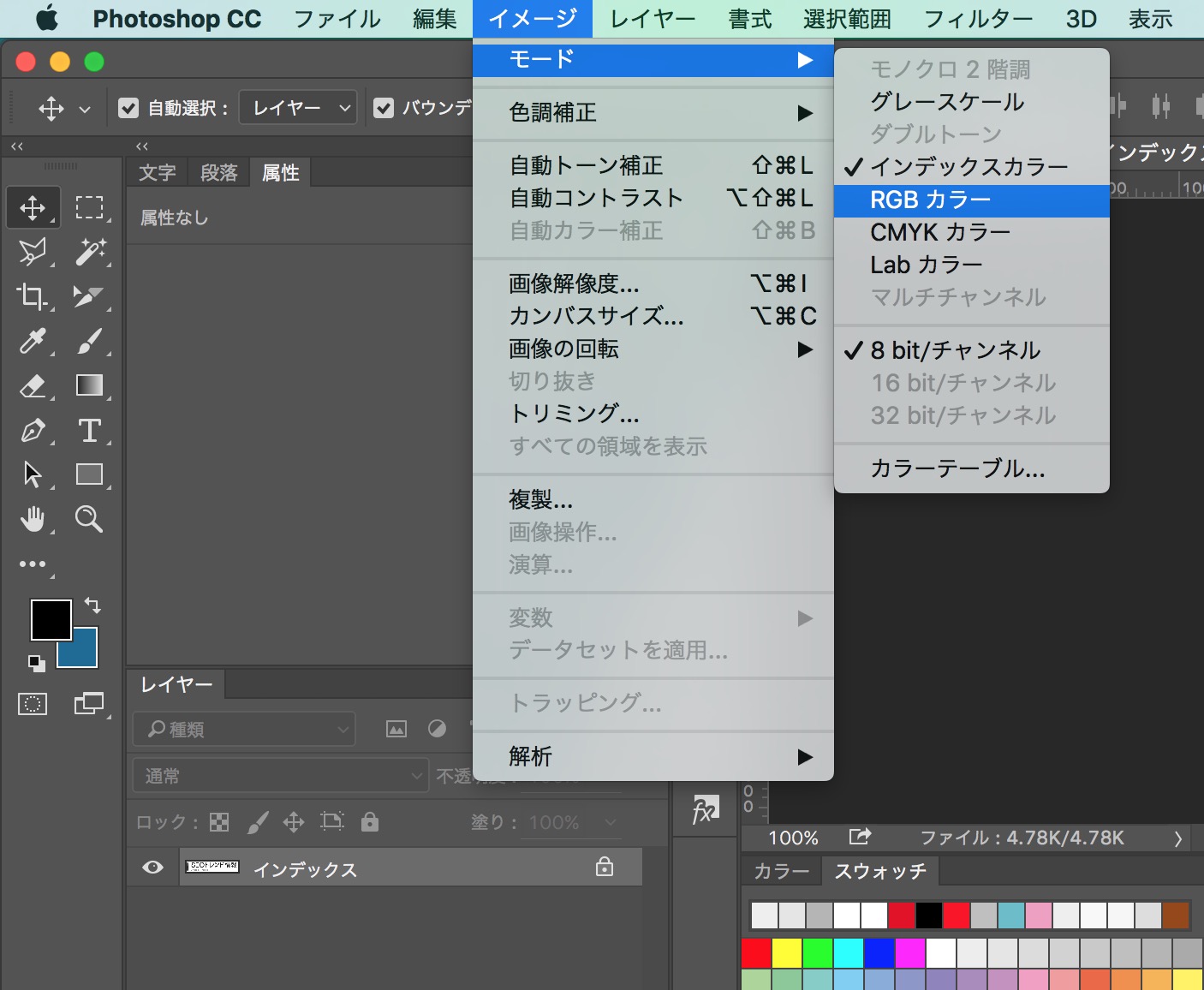The image size is (1204, 990).
Task: Pick the Pen tool
Action: pyautogui.click(x=33, y=430)
